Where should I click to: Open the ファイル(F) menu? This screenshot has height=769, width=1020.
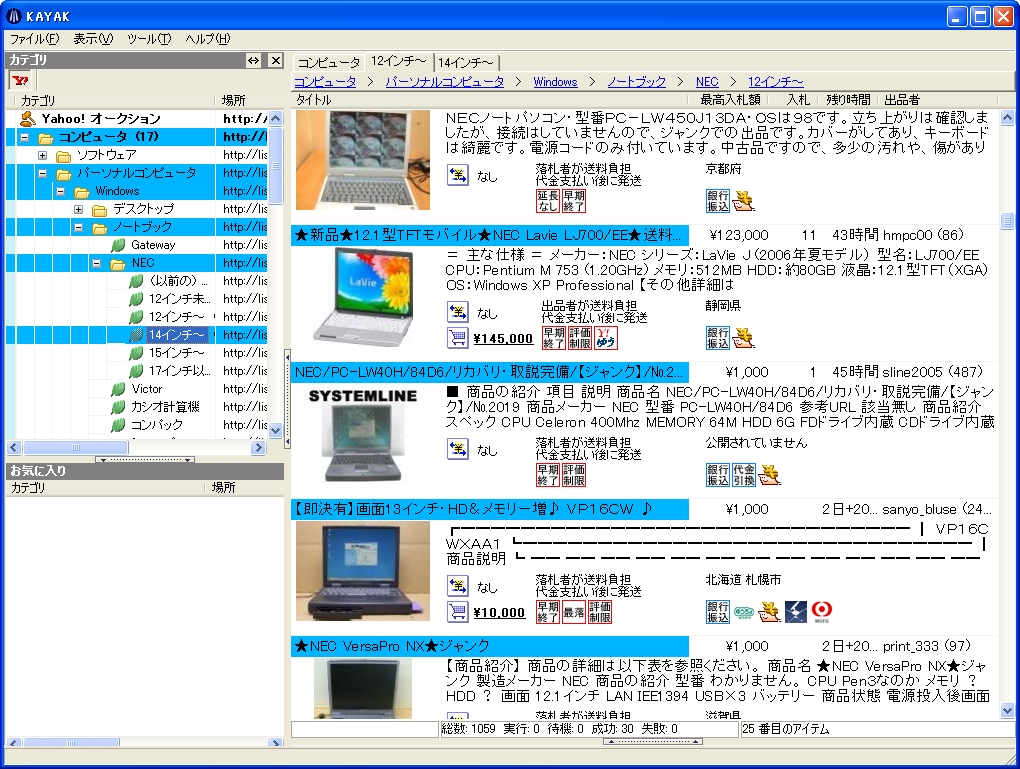[34, 39]
